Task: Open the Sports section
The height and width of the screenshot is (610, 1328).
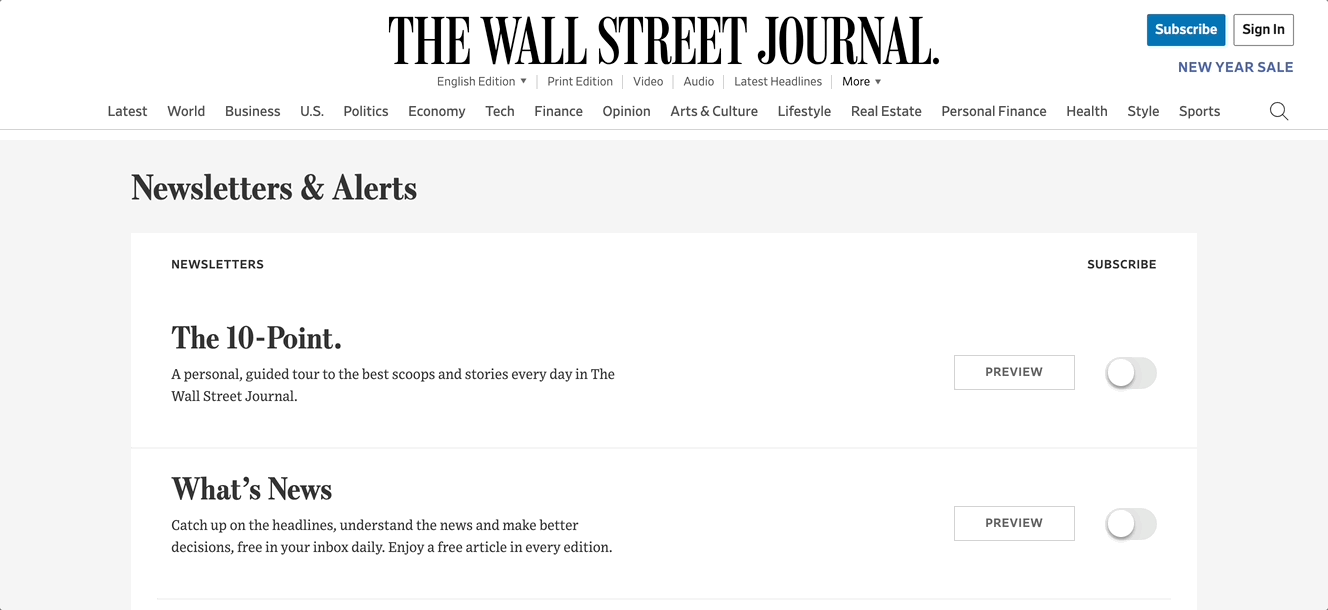Action: point(1199,111)
